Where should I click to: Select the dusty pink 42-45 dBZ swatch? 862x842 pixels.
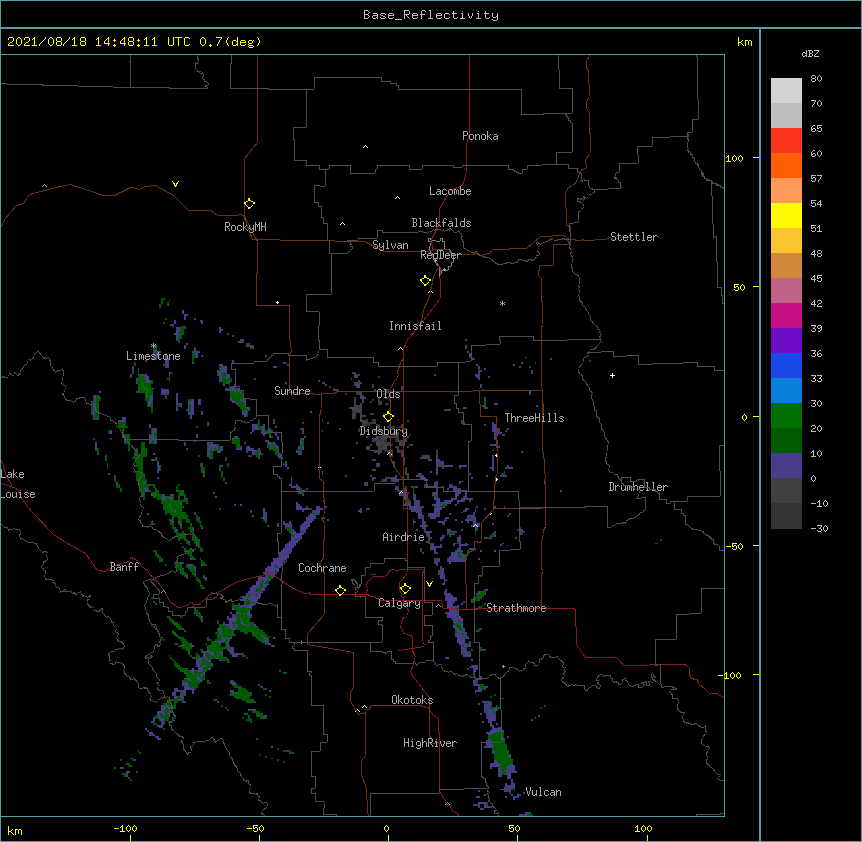coord(786,291)
